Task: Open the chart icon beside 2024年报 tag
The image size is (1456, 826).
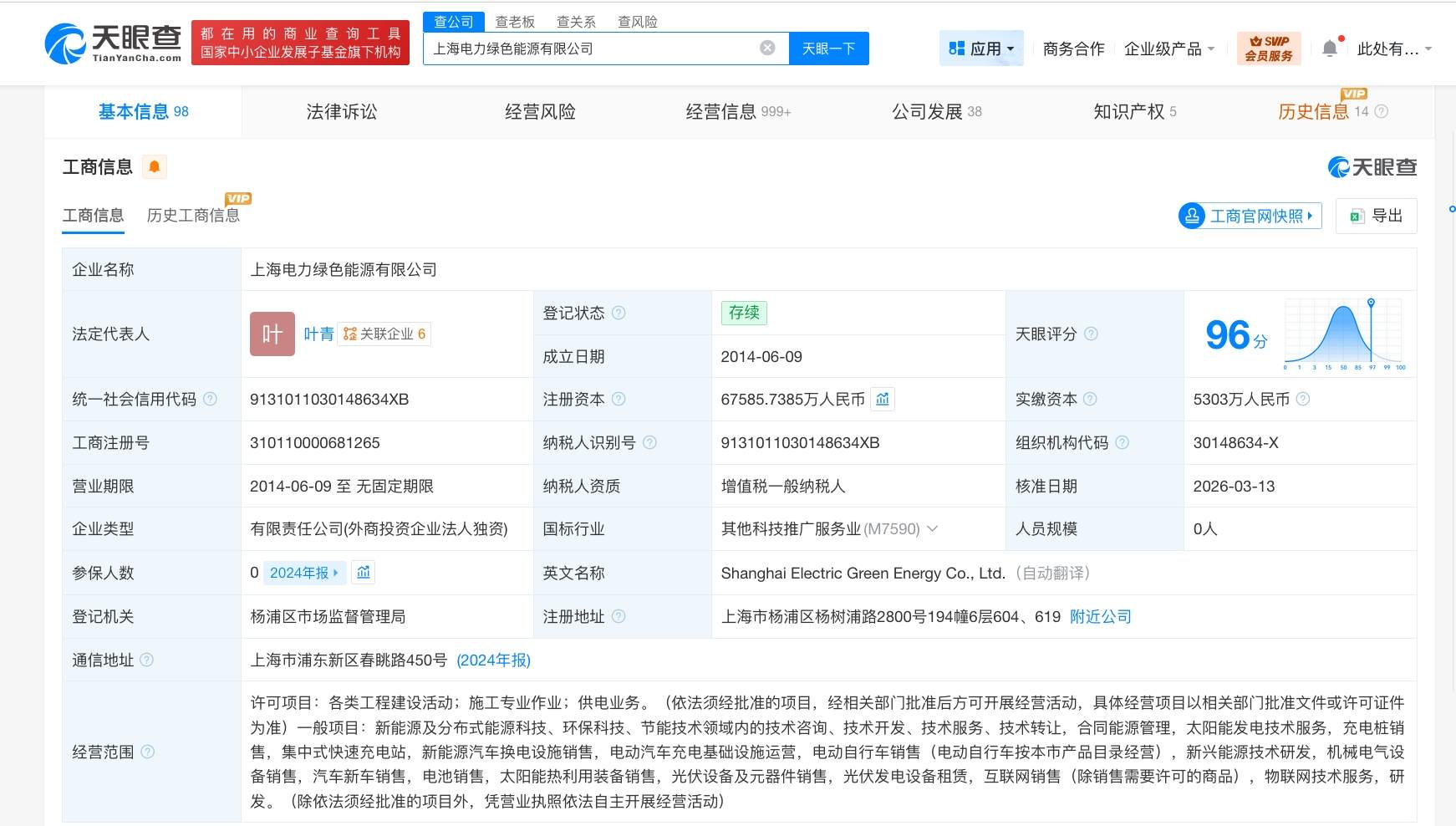Action: pos(364,573)
